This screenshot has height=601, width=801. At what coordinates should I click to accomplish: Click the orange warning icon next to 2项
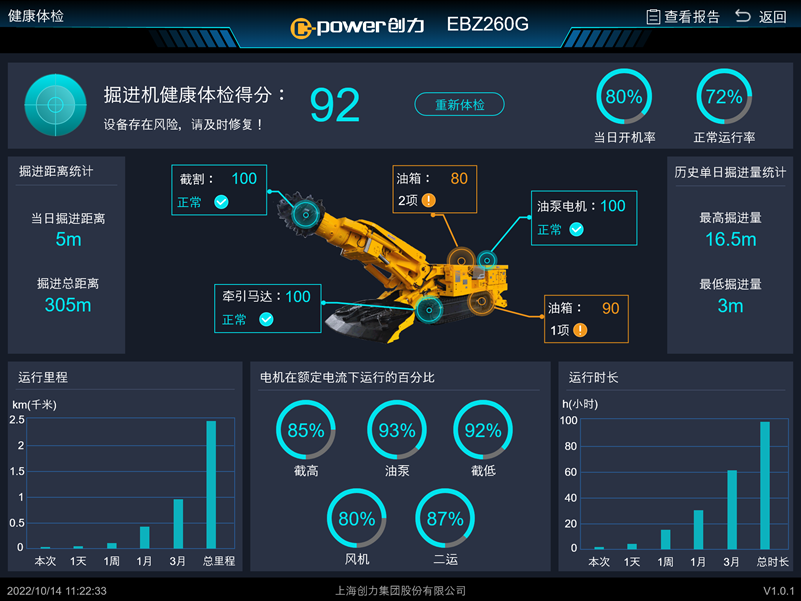(429, 200)
